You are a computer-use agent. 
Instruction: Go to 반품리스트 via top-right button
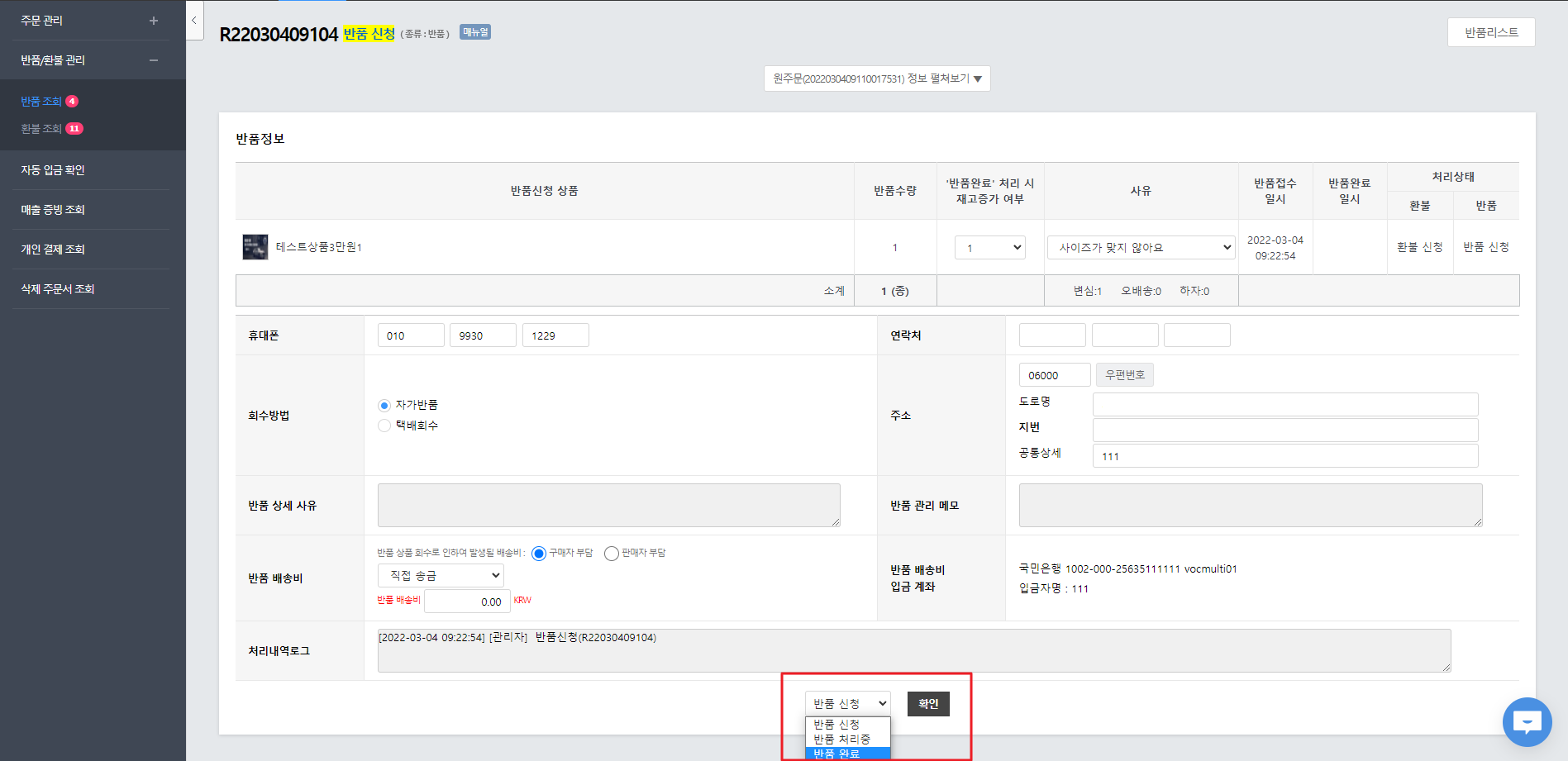point(1490,32)
